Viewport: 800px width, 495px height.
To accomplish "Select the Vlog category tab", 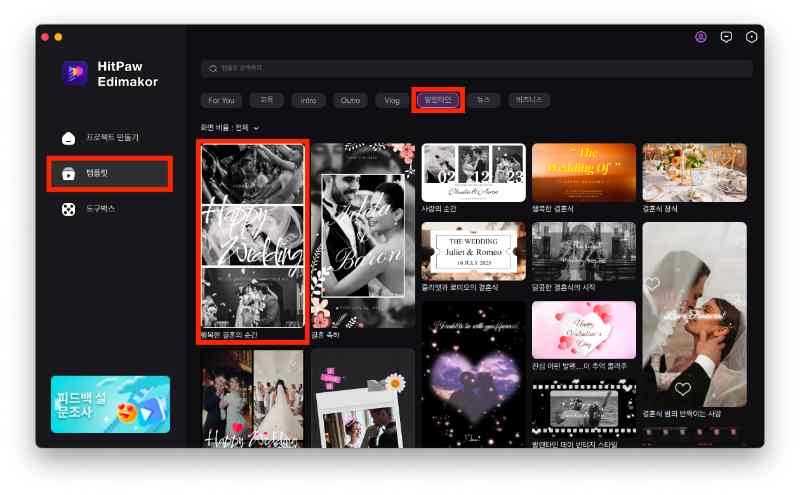I will click(x=392, y=100).
